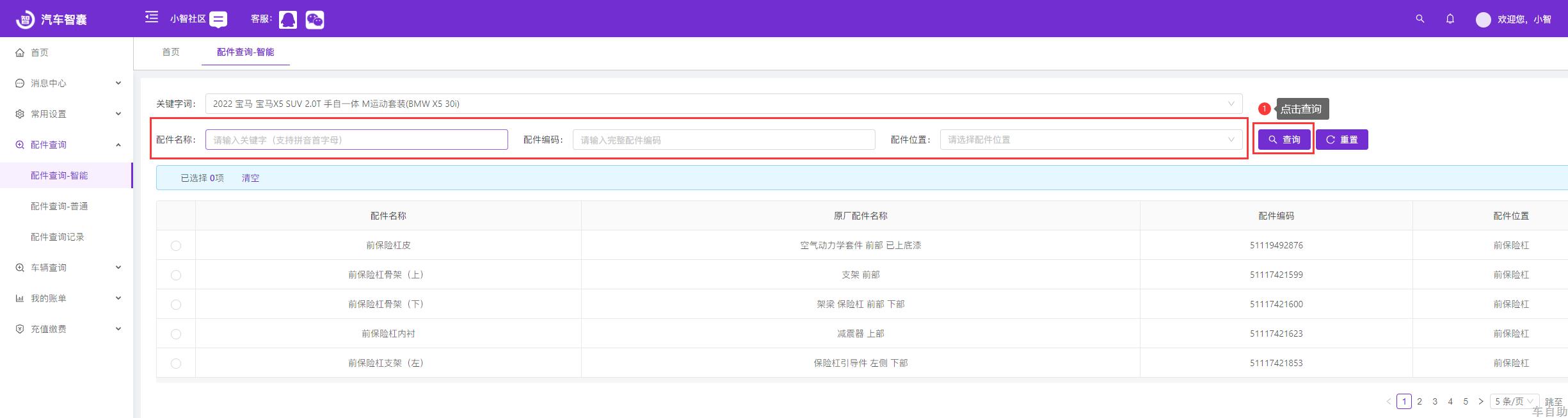Click part code 51119492876
Screen dimensions: 1568x418
[1276, 245]
